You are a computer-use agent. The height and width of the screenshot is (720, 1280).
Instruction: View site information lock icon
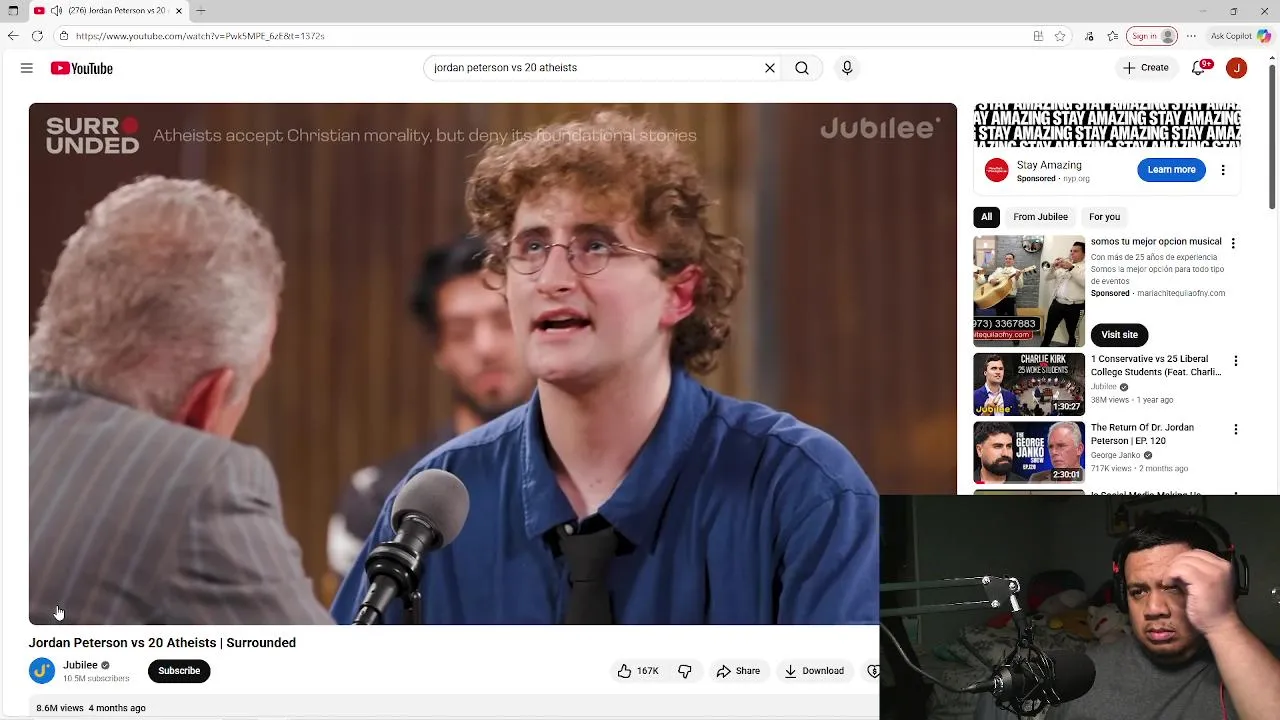63,36
